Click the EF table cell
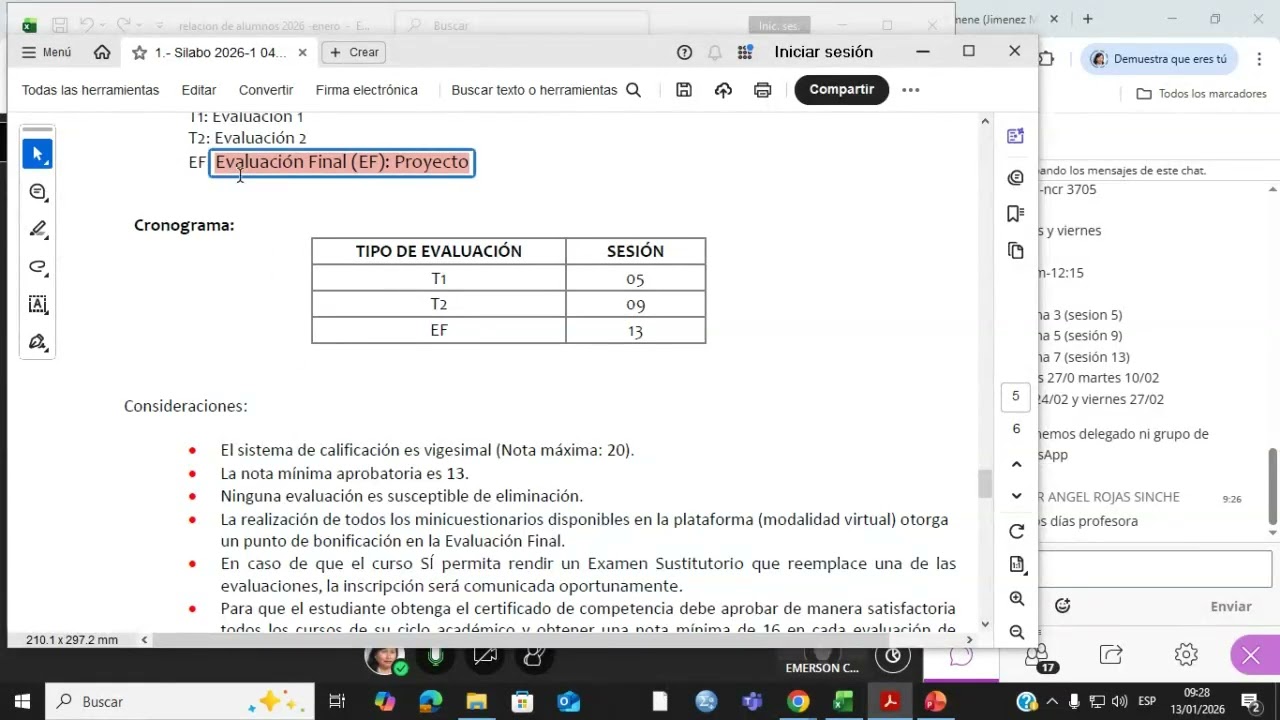 tap(439, 330)
